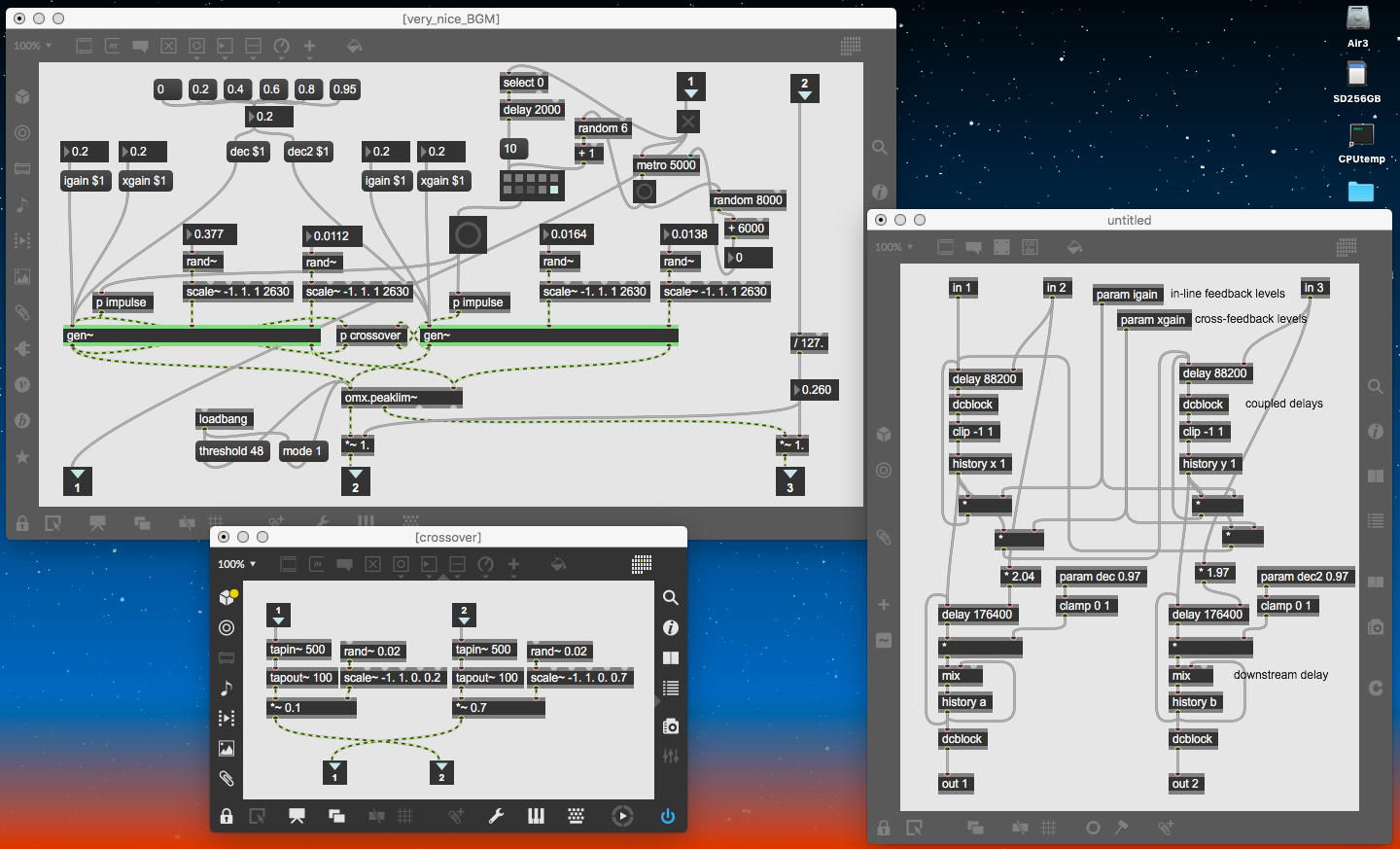
Task: Click the computer keyboard icon in crossover toolbar
Action: [x=576, y=816]
